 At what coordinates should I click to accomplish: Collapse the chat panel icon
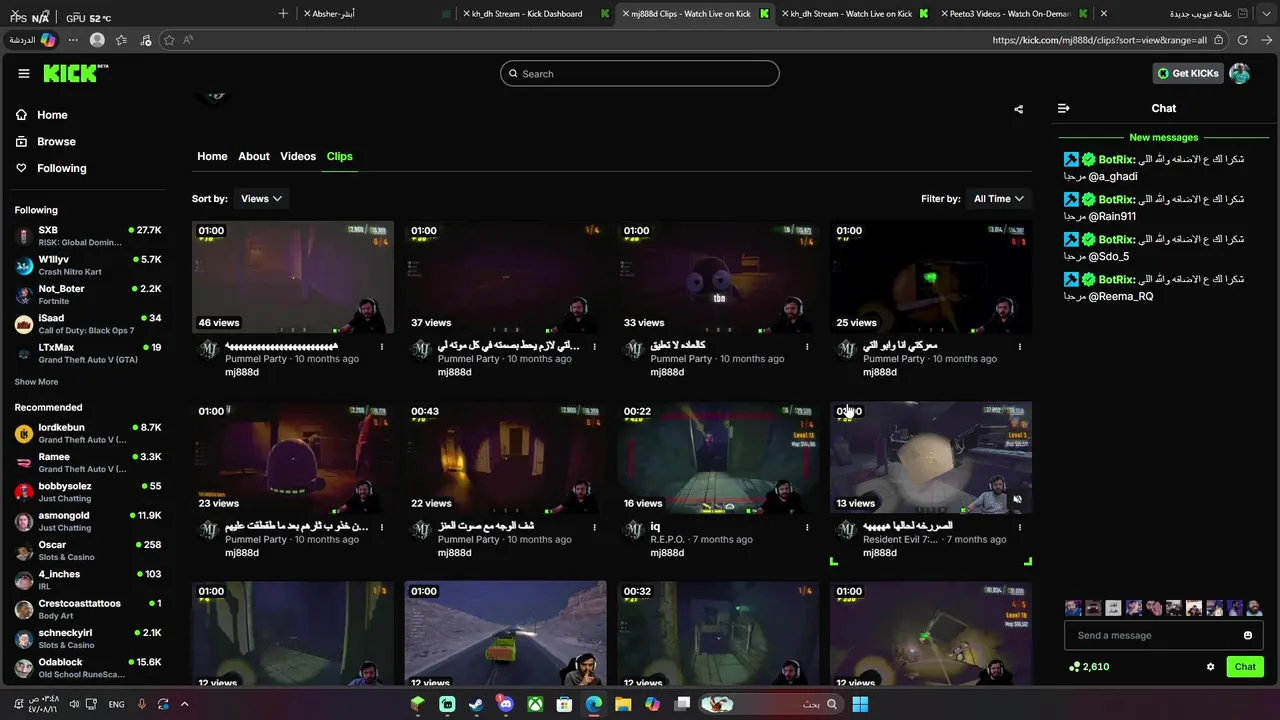(1064, 108)
